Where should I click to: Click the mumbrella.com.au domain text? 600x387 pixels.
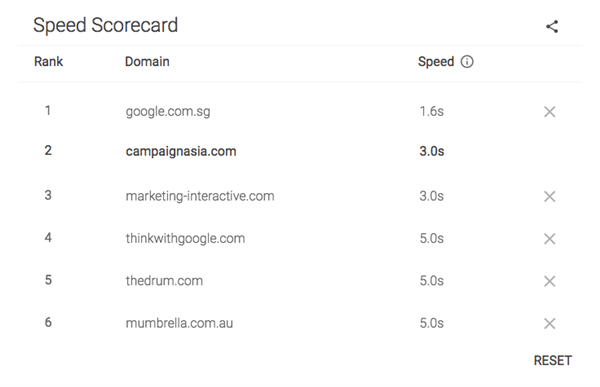[179, 323]
